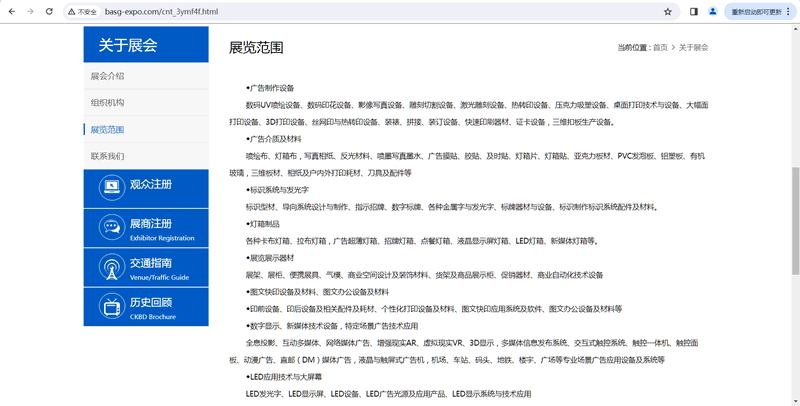The image size is (800, 406).
Task: Open the browser side panel icon
Action: click(693, 12)
